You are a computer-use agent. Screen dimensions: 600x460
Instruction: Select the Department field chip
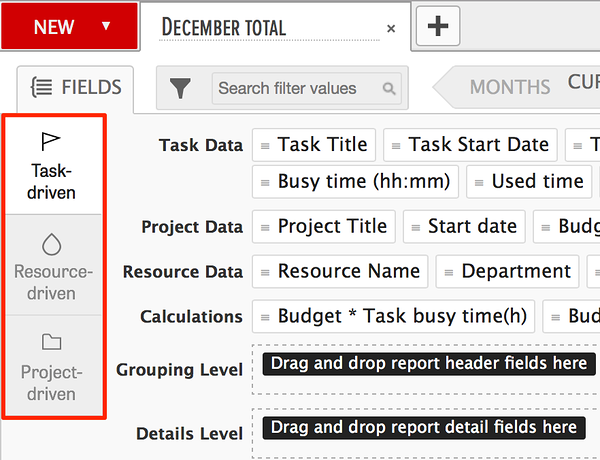[x=507, y=271]
